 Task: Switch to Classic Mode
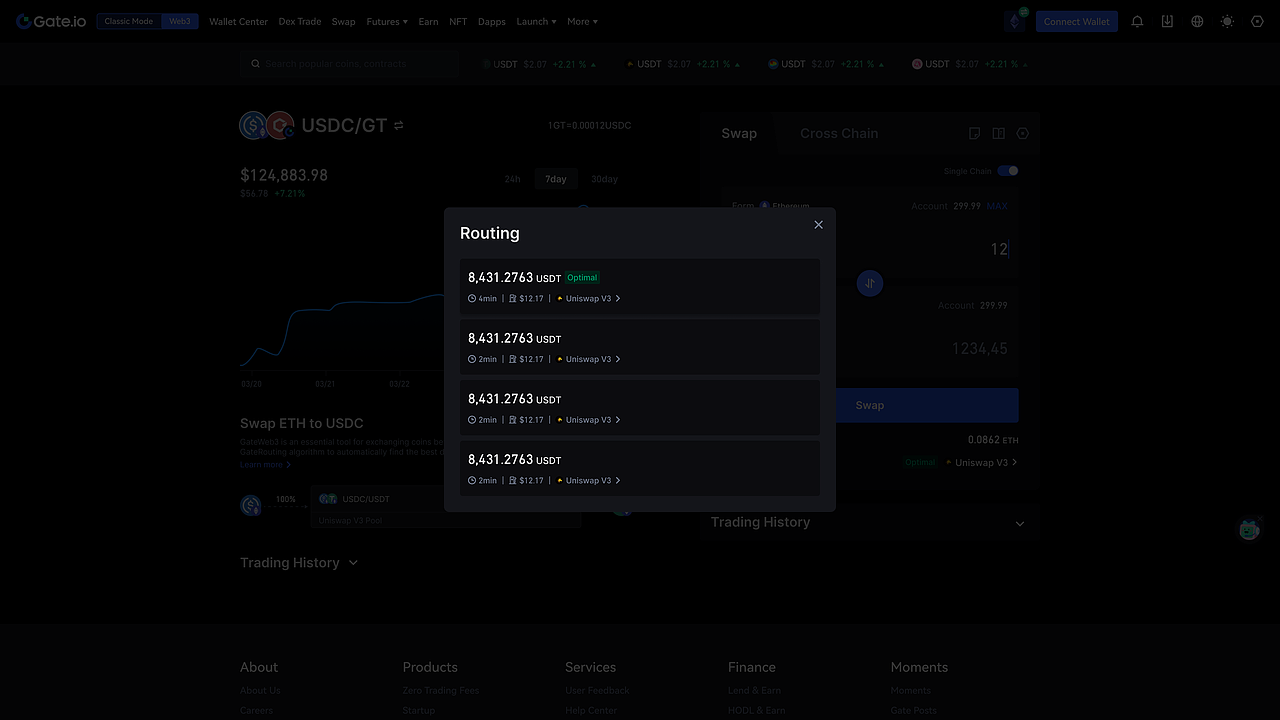tap(129, 21)
